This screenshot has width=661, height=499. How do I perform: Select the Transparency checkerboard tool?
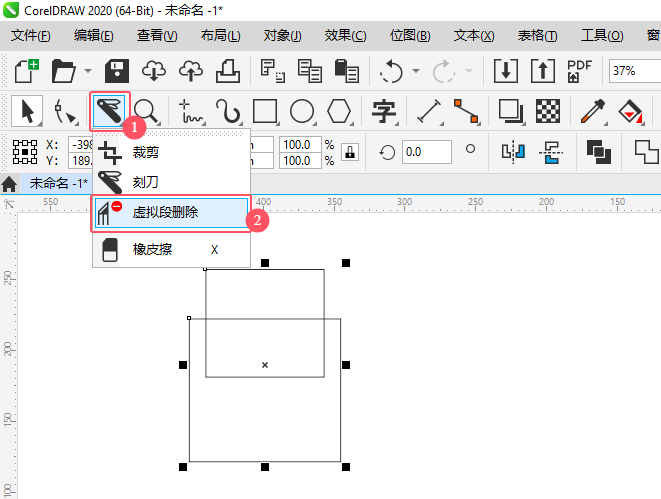click(548, 111)
